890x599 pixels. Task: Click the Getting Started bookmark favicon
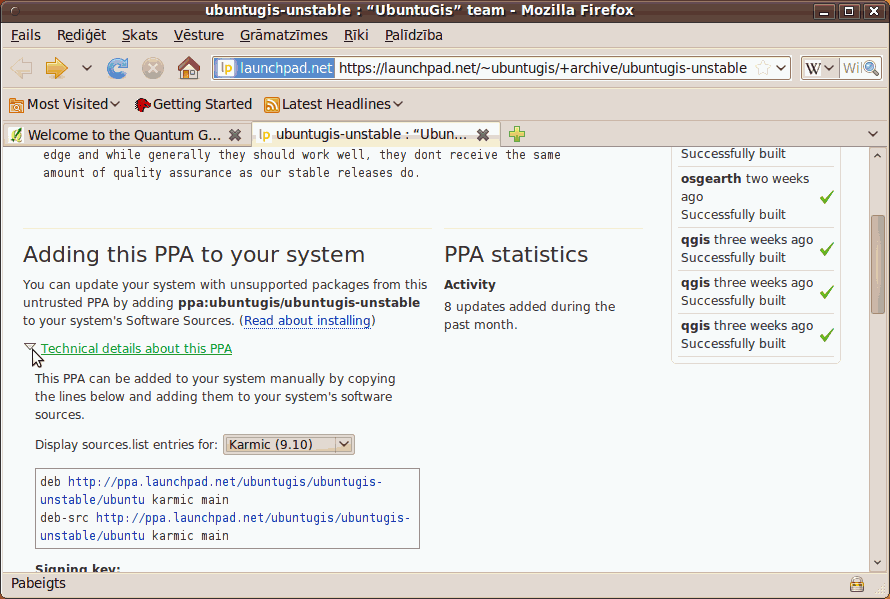click(x=142, y=104)
